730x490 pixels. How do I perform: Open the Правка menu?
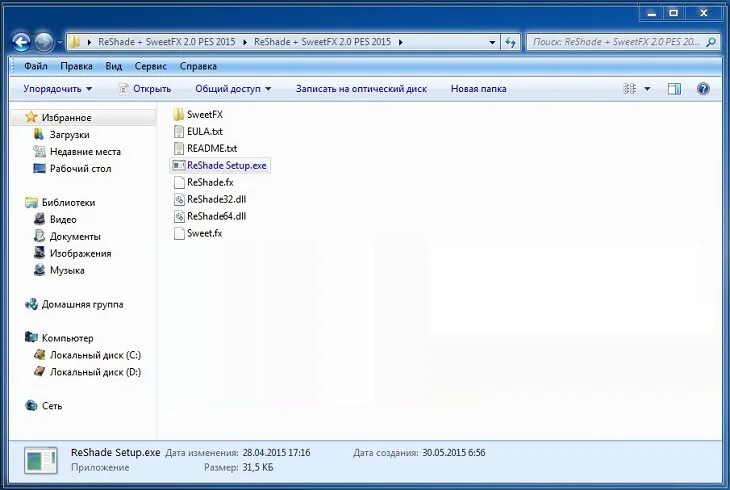[76, 66]
